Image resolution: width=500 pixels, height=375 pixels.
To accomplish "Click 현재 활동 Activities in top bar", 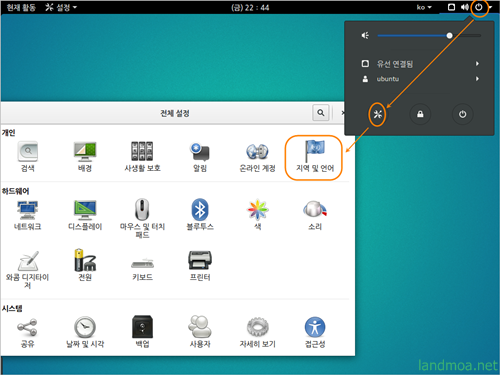I will (x=21, y=7).
